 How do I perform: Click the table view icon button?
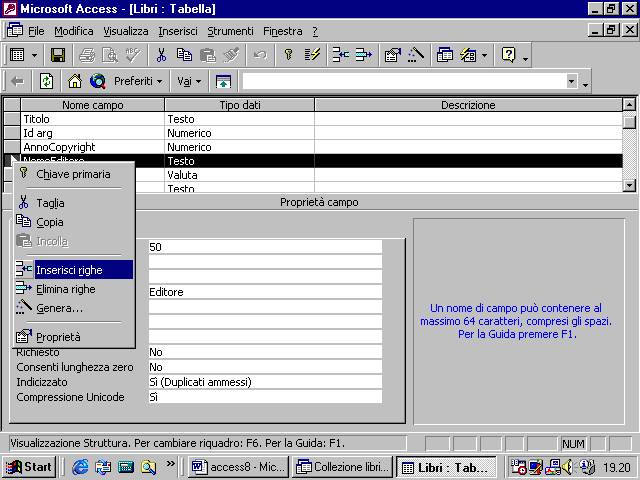click(17, 55)
